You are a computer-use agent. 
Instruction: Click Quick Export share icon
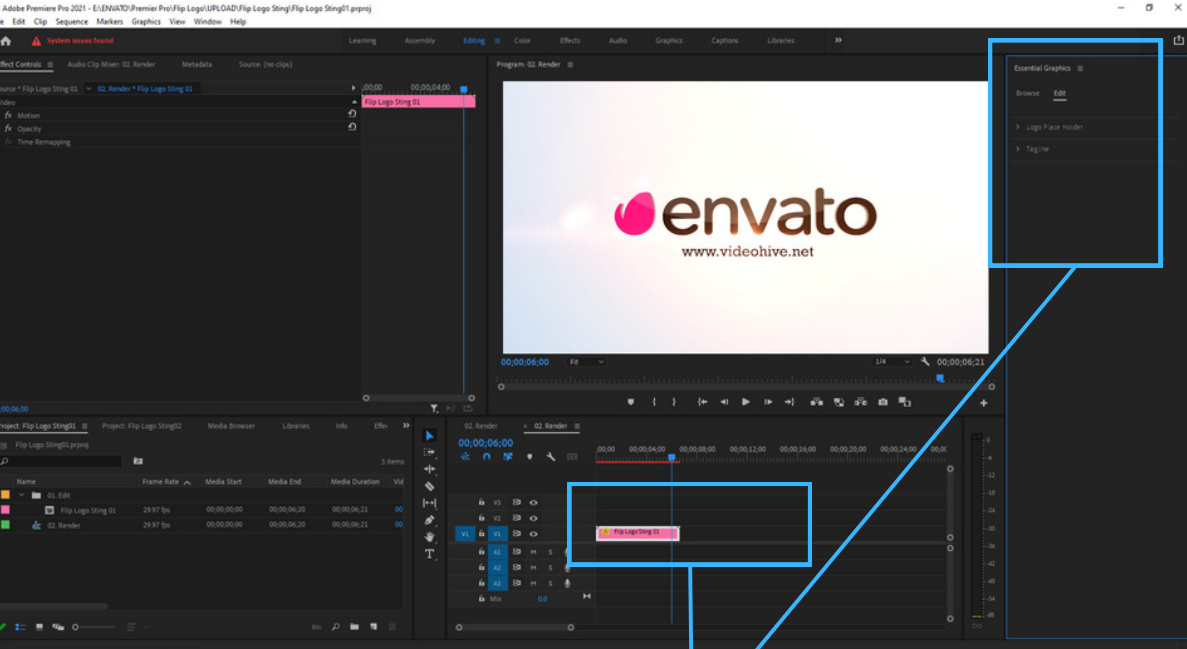coord(1179,40)
